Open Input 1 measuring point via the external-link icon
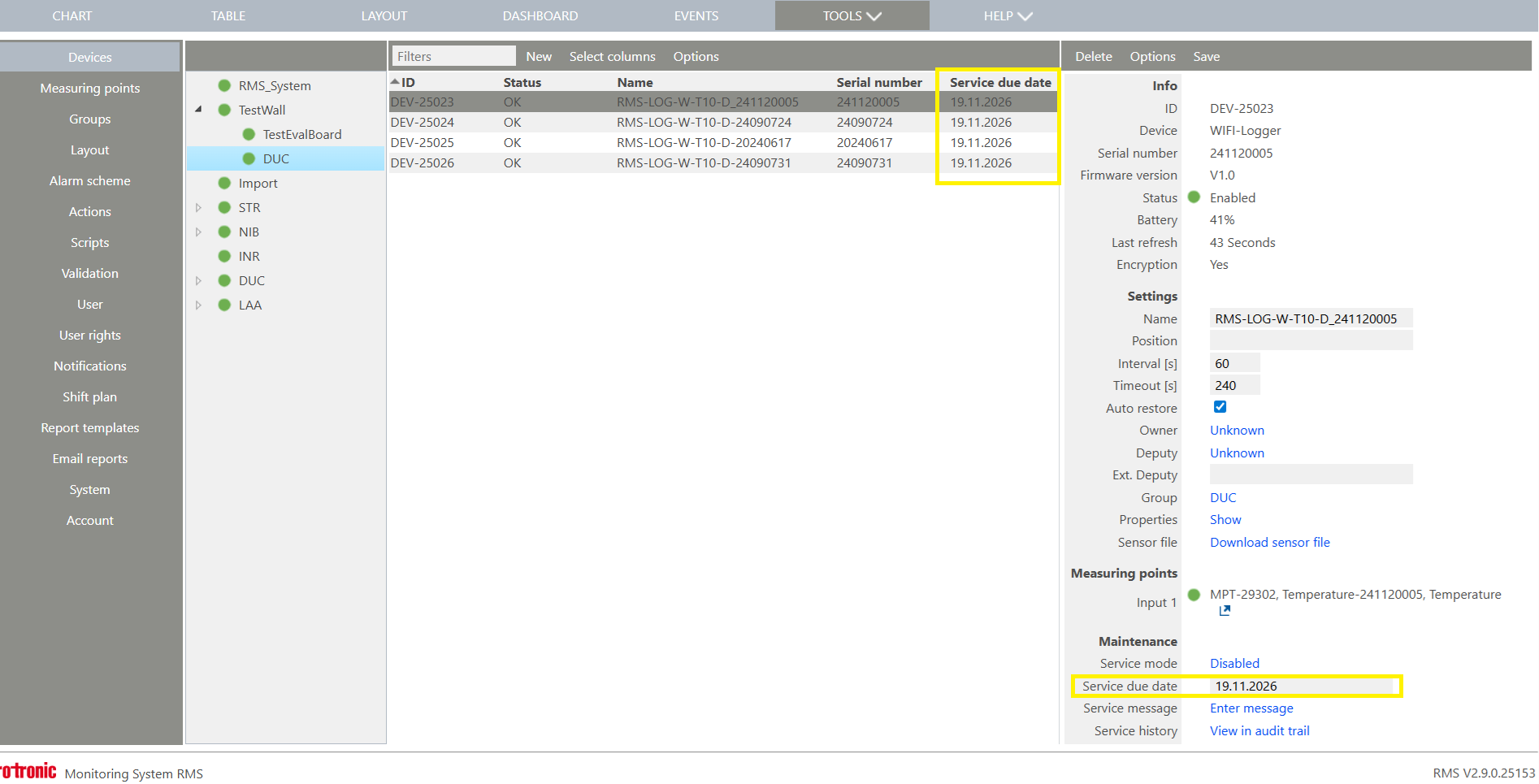The image size is (1539, 784). tap(1224, 610)
